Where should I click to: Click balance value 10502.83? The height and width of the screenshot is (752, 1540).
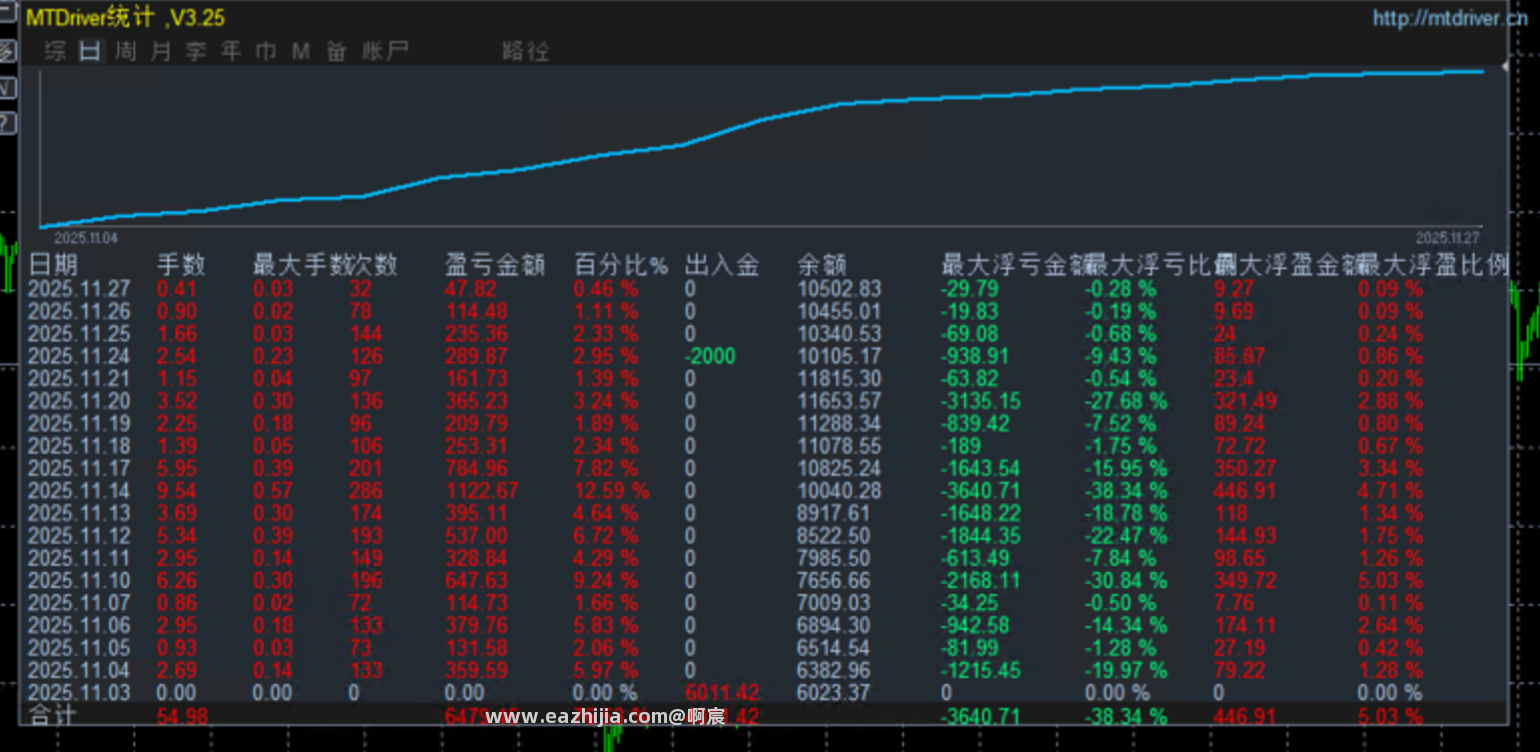click(x=839, y=289)
